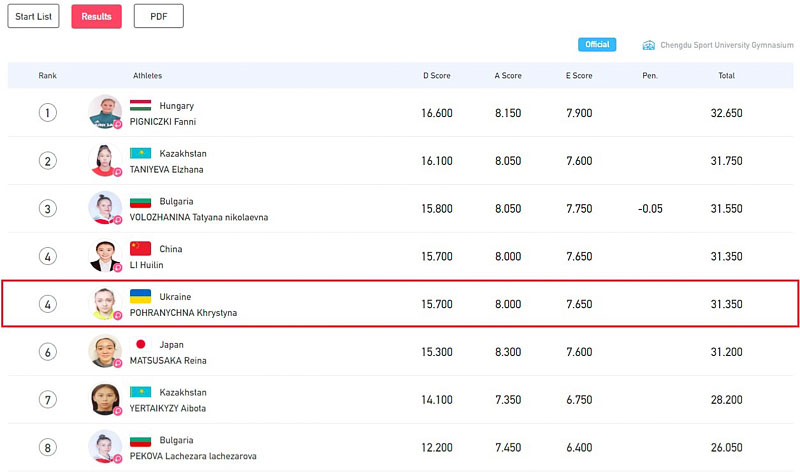Click the Japan flag icon
This screenshot has width=800, height=472.
pos(140,344)
